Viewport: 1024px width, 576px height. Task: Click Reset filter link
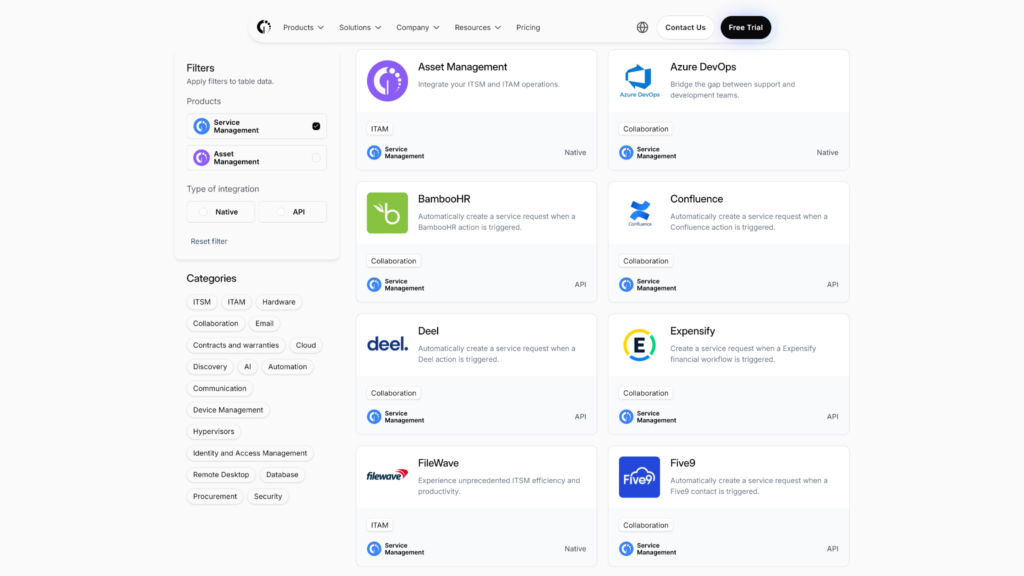pyautogui.click(x=209, y=241)
